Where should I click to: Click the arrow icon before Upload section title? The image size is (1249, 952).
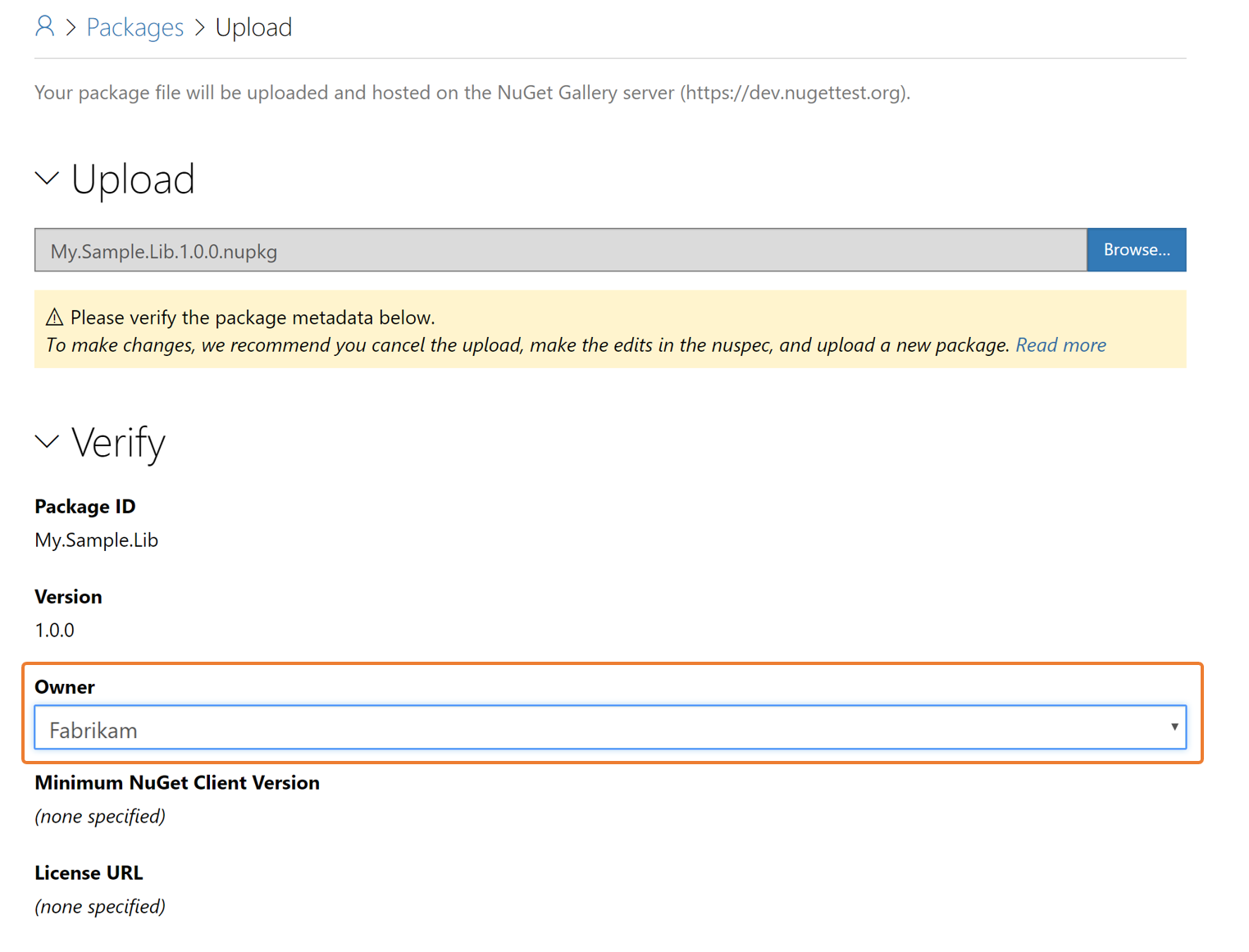click(x=47, y=180)
